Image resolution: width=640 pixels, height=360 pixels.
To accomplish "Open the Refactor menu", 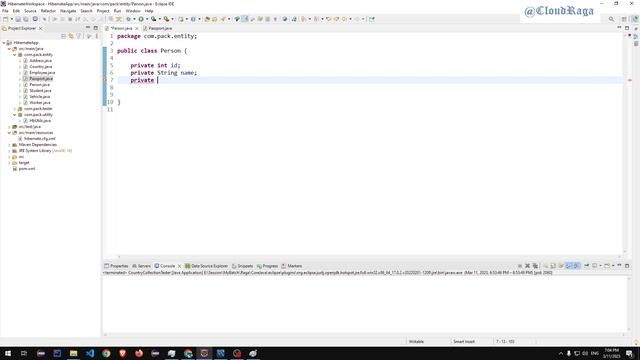I will 48,11.
